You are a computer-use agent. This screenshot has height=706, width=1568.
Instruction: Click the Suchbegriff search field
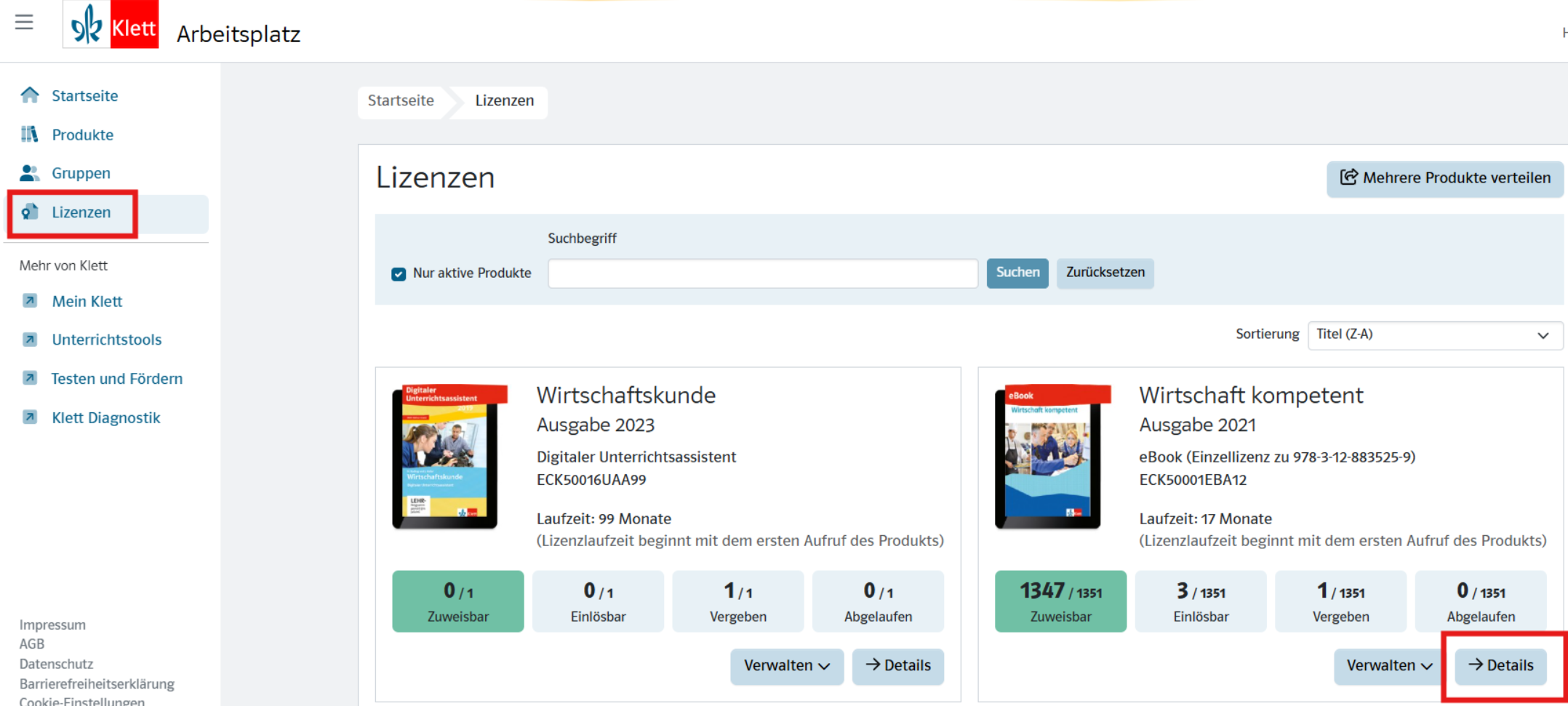(762, 274)
